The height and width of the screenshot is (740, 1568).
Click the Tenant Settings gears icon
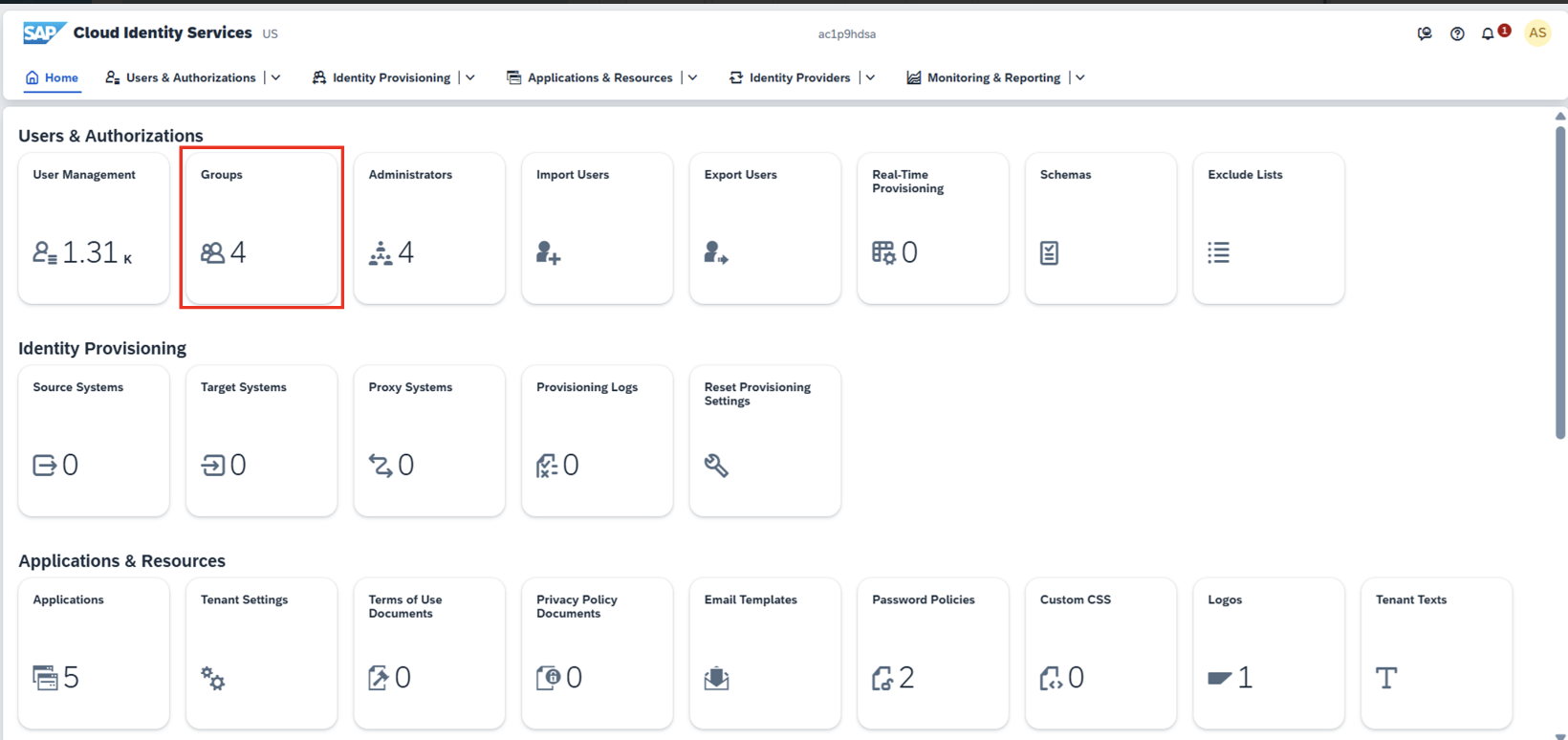coord(212,679)
